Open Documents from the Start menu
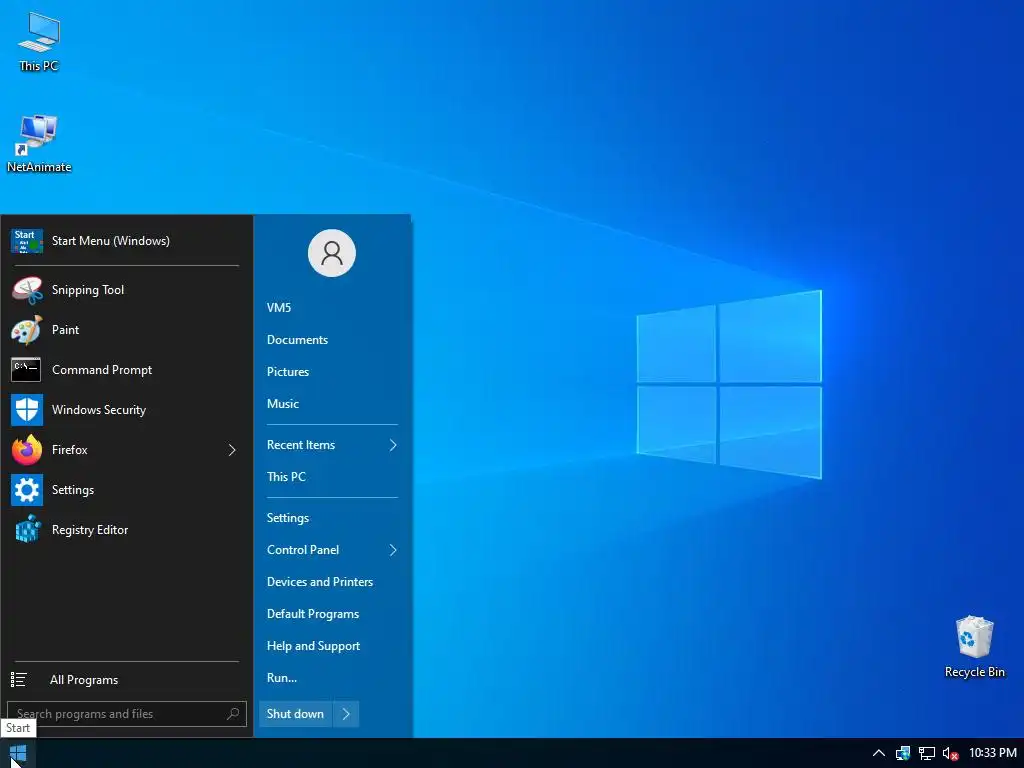 (x=297, y=340)
